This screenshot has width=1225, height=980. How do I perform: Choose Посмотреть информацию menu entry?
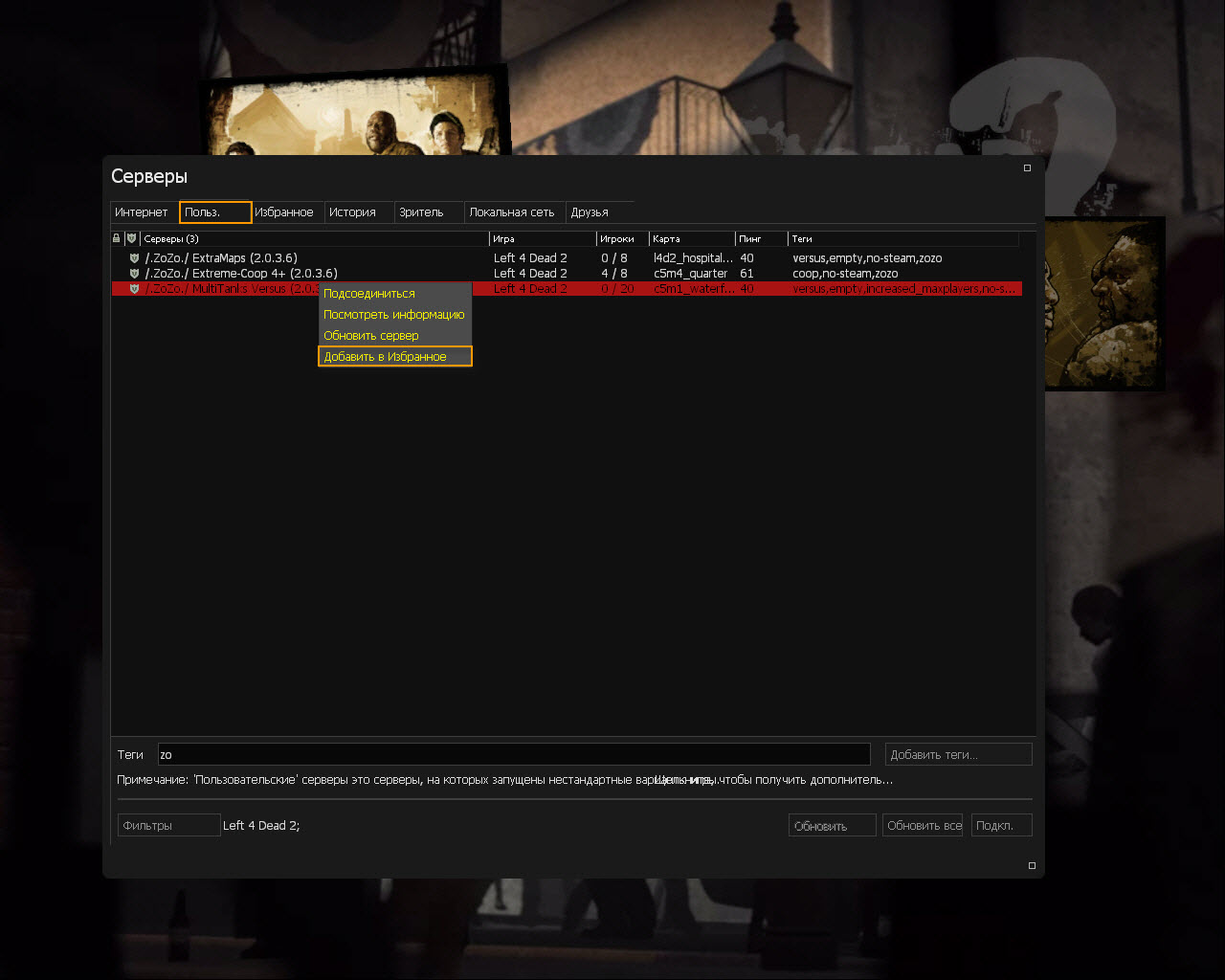click(x=394, y=315)
